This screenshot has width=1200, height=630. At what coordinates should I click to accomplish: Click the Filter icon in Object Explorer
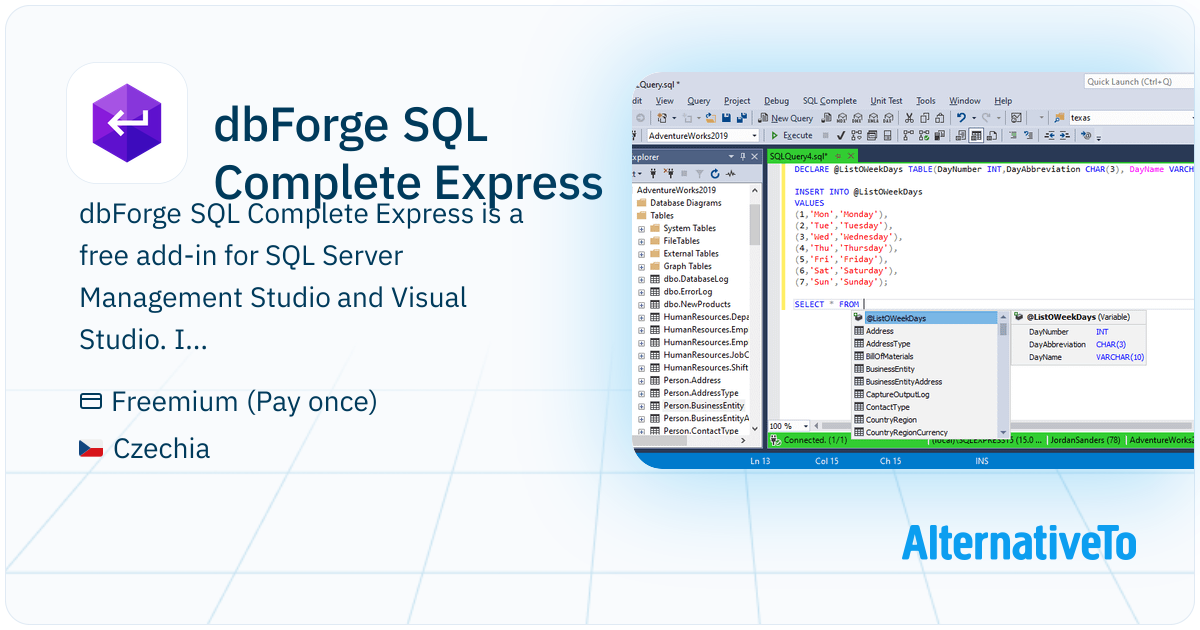click(x=699, y=174)
